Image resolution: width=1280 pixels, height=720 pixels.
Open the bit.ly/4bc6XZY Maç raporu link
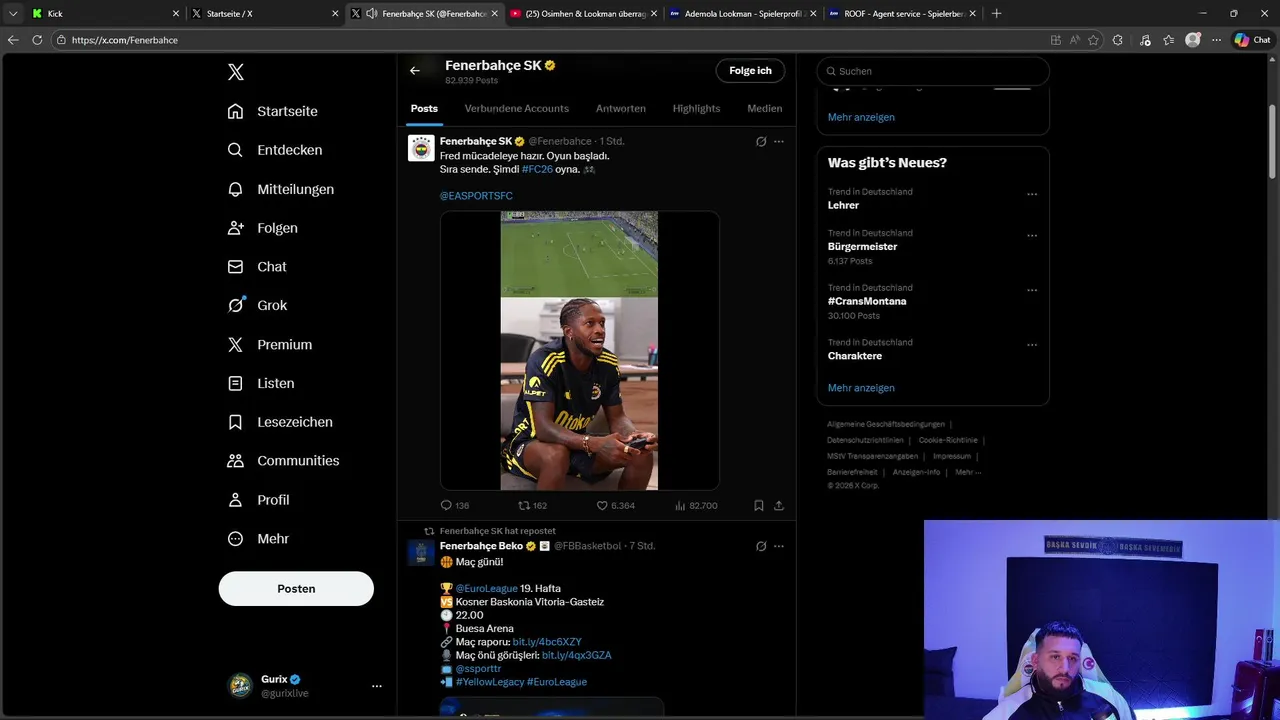point(547,642)
